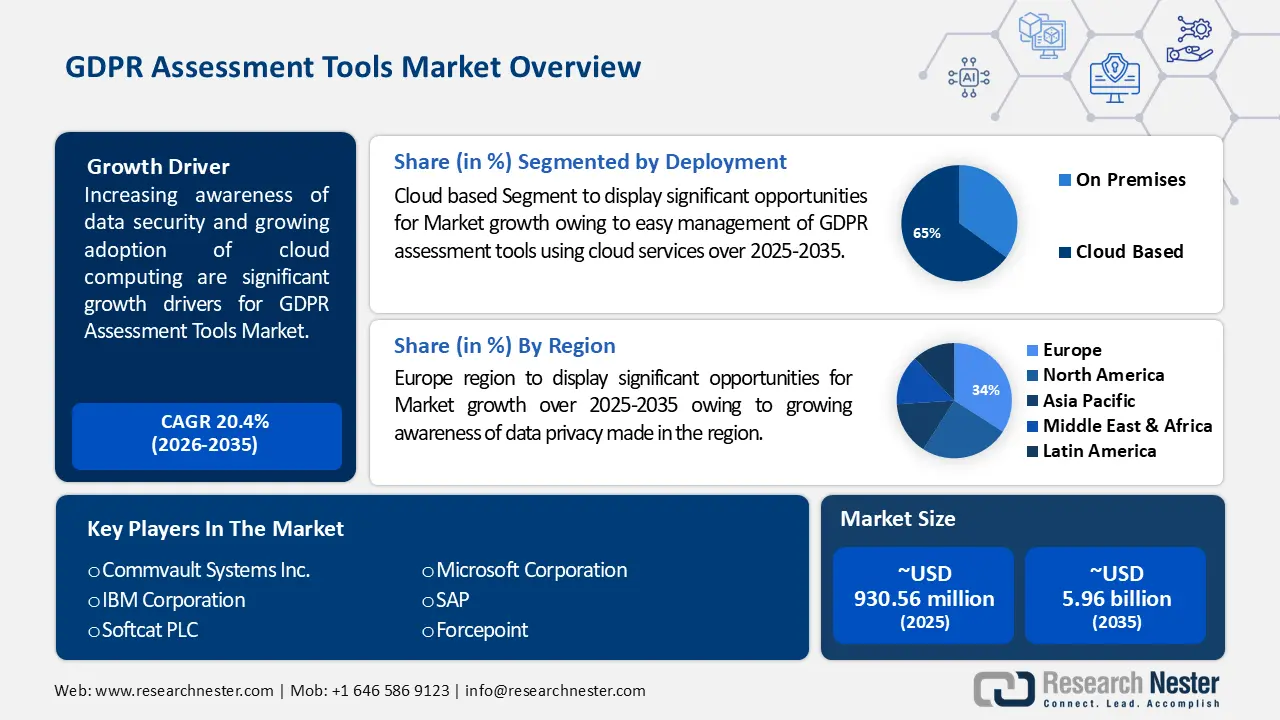Click the shield monitor security icon
Screen dimensions: 1280x720
pos(1115,76)
